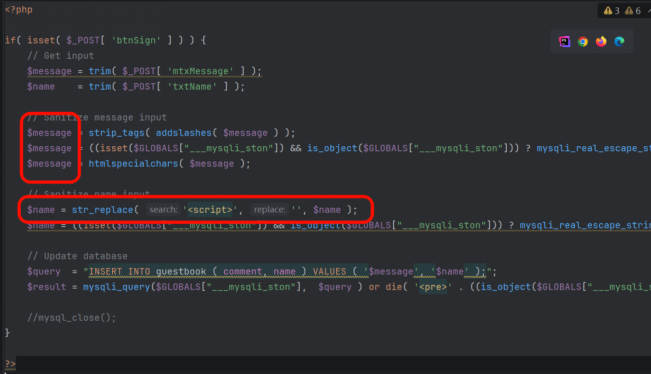Screen dimensions: 651x374
Task: Click the addslashes function call
Action: coord(184,133)
